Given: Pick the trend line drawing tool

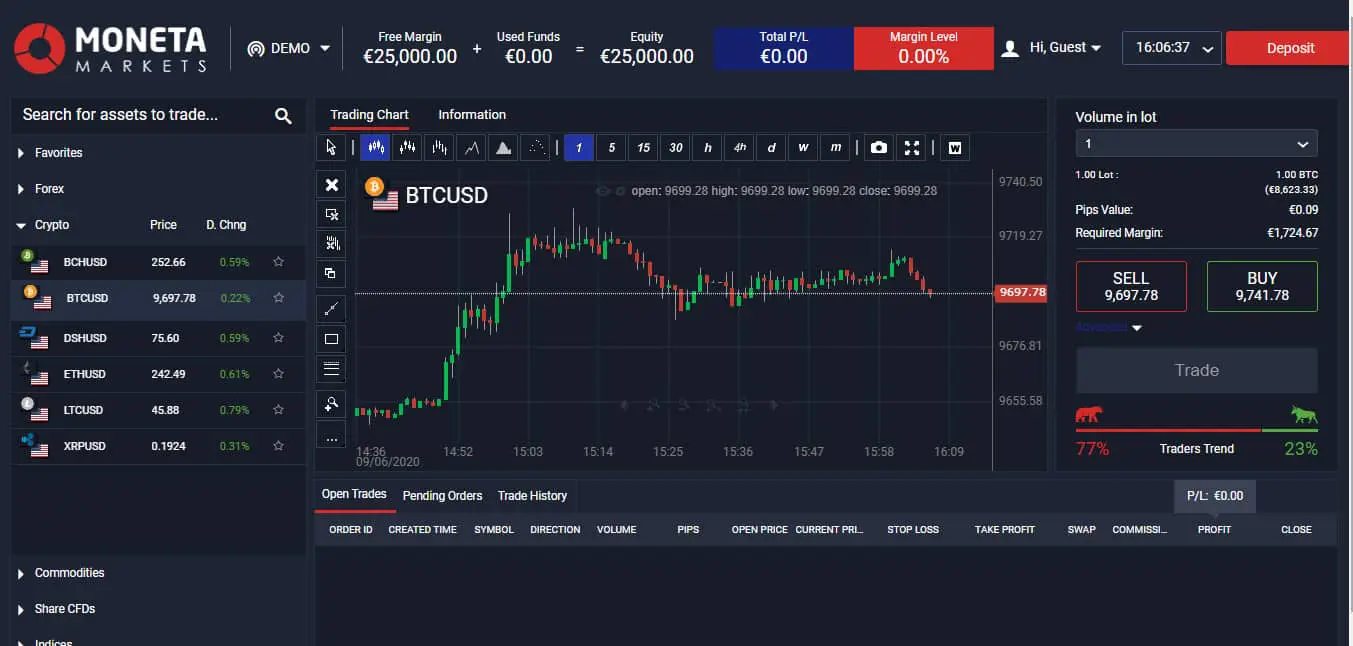Looking at the screenshot, I should [x=332, y=308].
